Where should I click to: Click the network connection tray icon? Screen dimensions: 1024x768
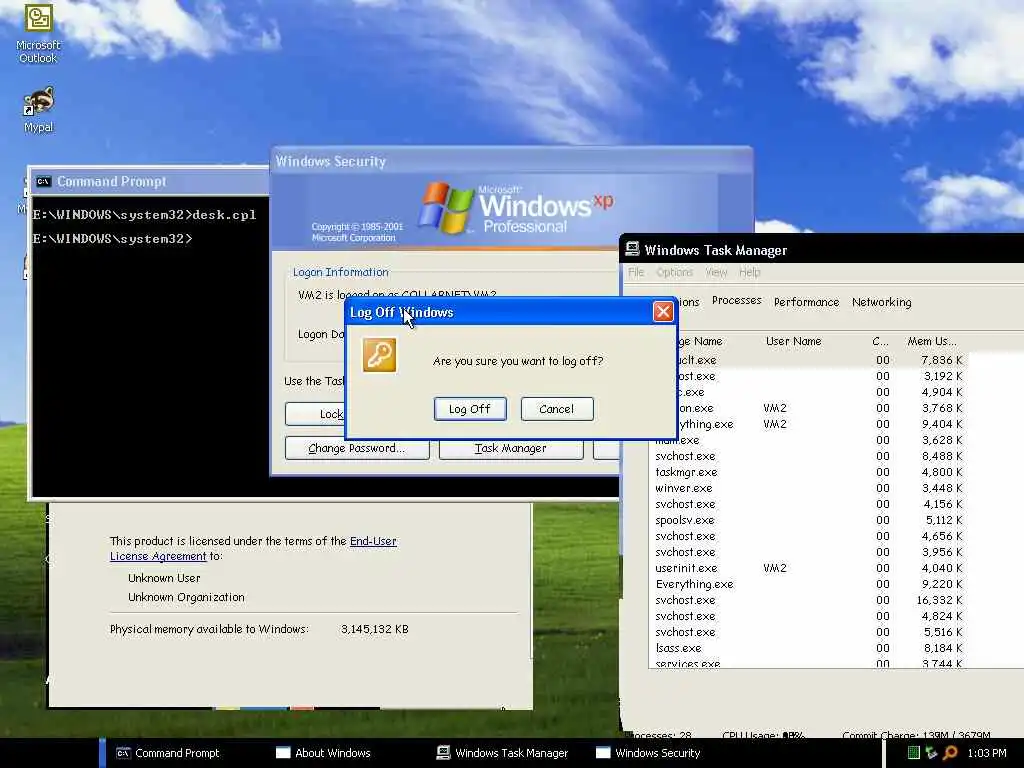coord(931,753)
